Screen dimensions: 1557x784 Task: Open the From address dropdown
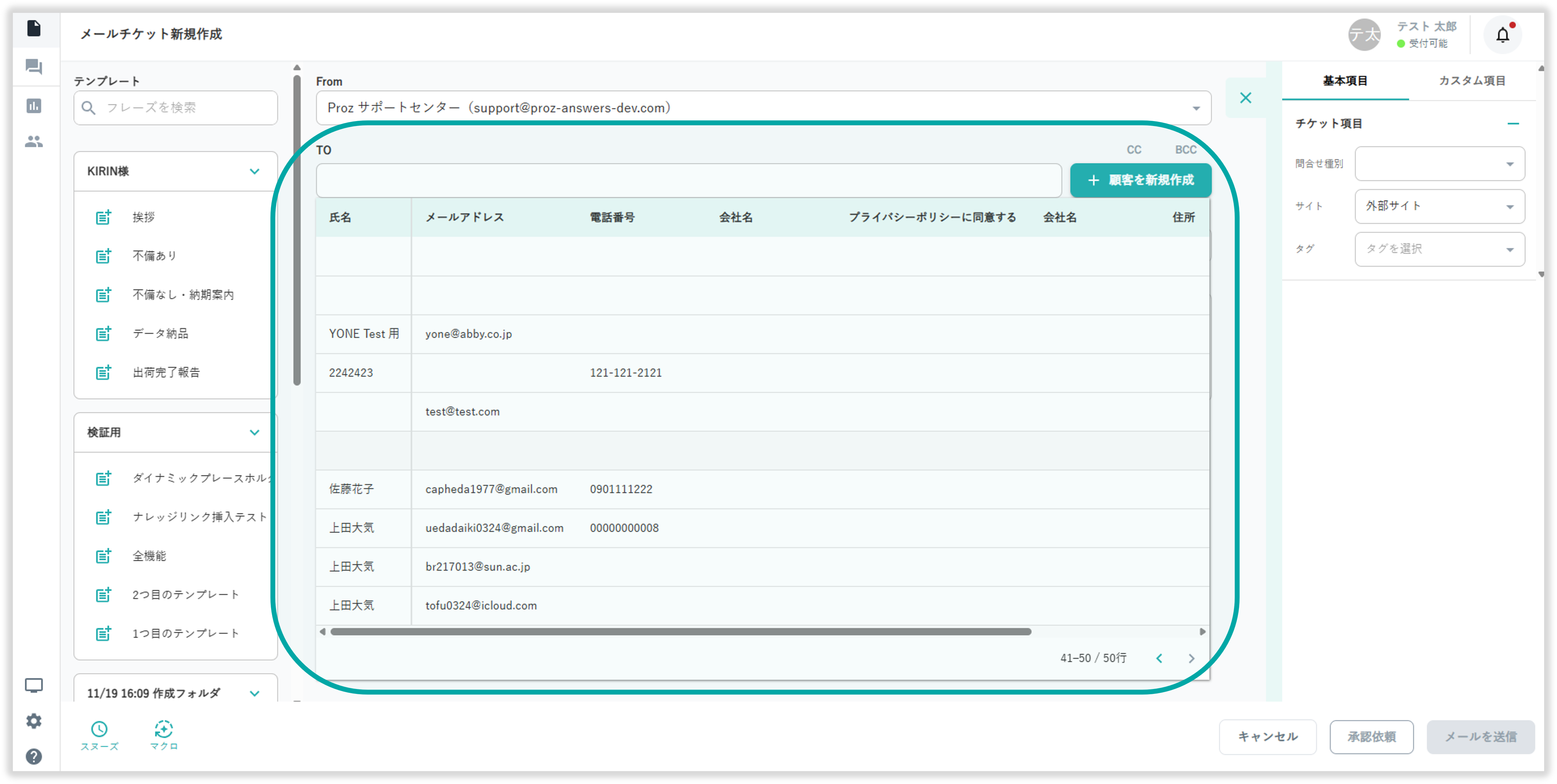pos(1195,108)
